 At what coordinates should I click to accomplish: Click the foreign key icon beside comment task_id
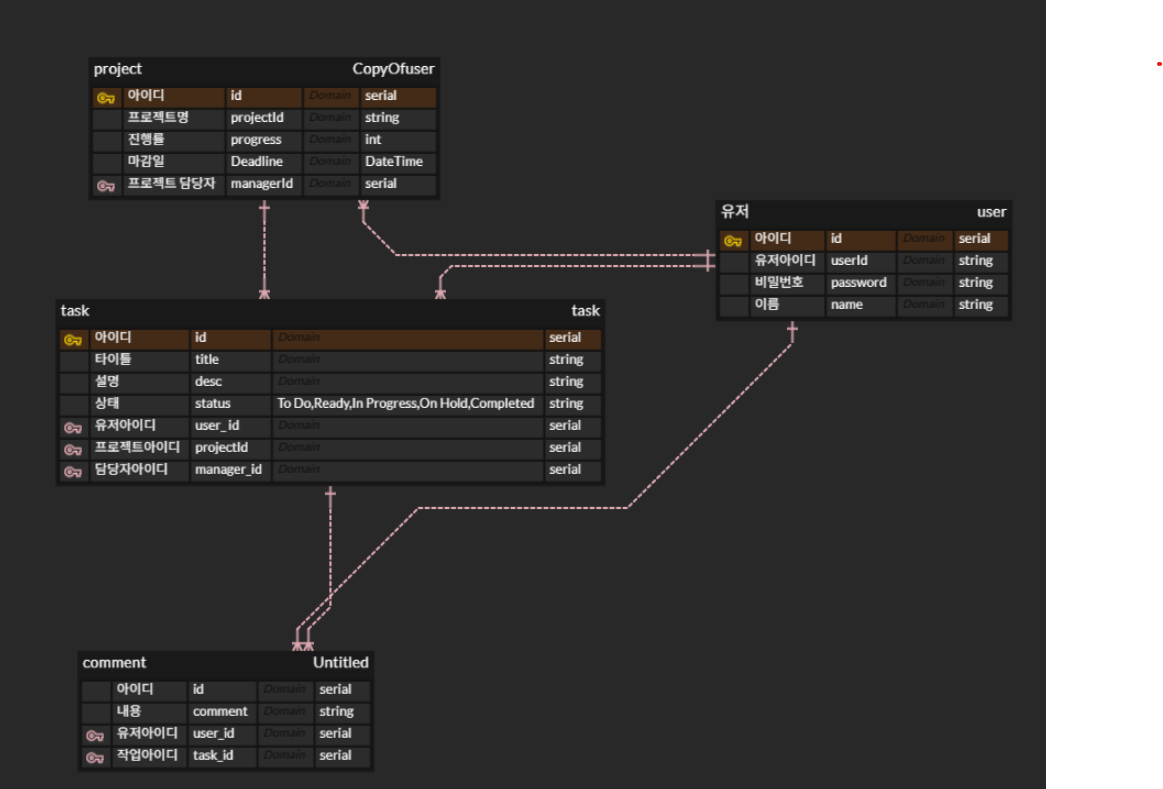click(x=95, y=758)
